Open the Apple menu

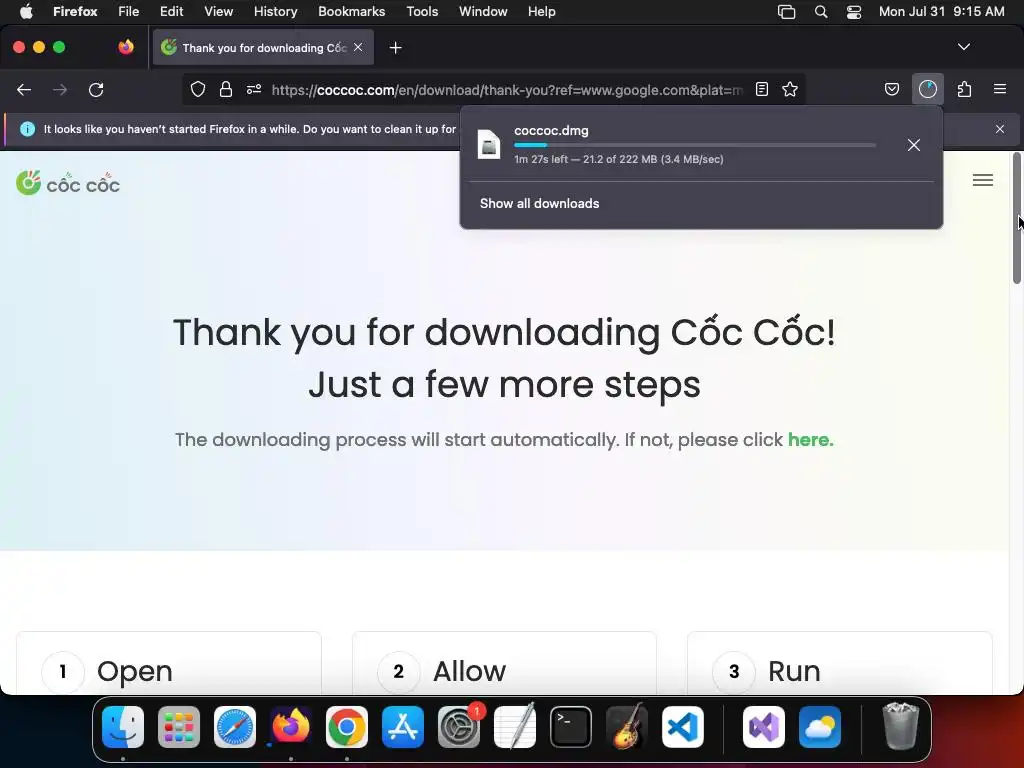26,11
